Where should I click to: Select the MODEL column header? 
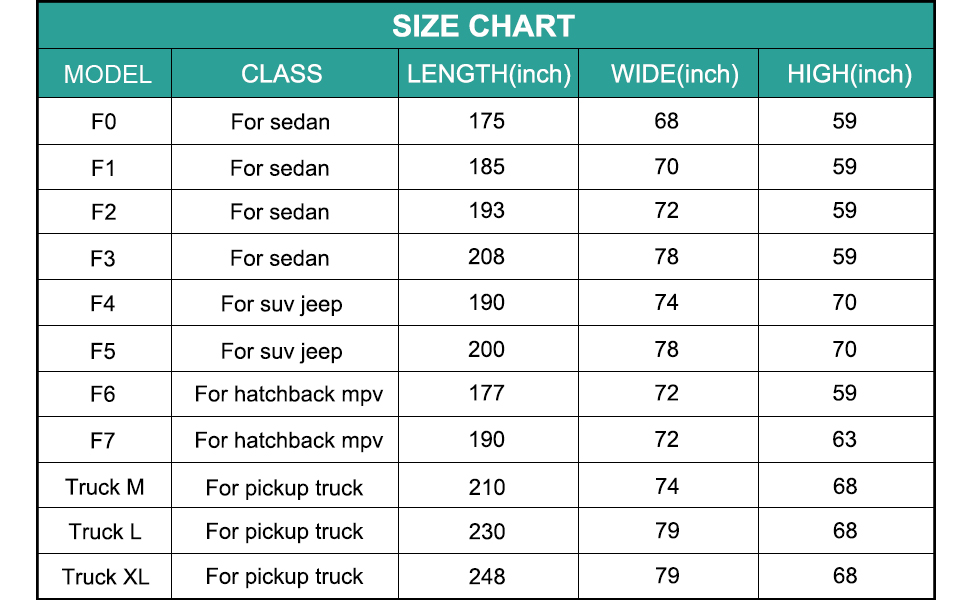tap(107, 74)
